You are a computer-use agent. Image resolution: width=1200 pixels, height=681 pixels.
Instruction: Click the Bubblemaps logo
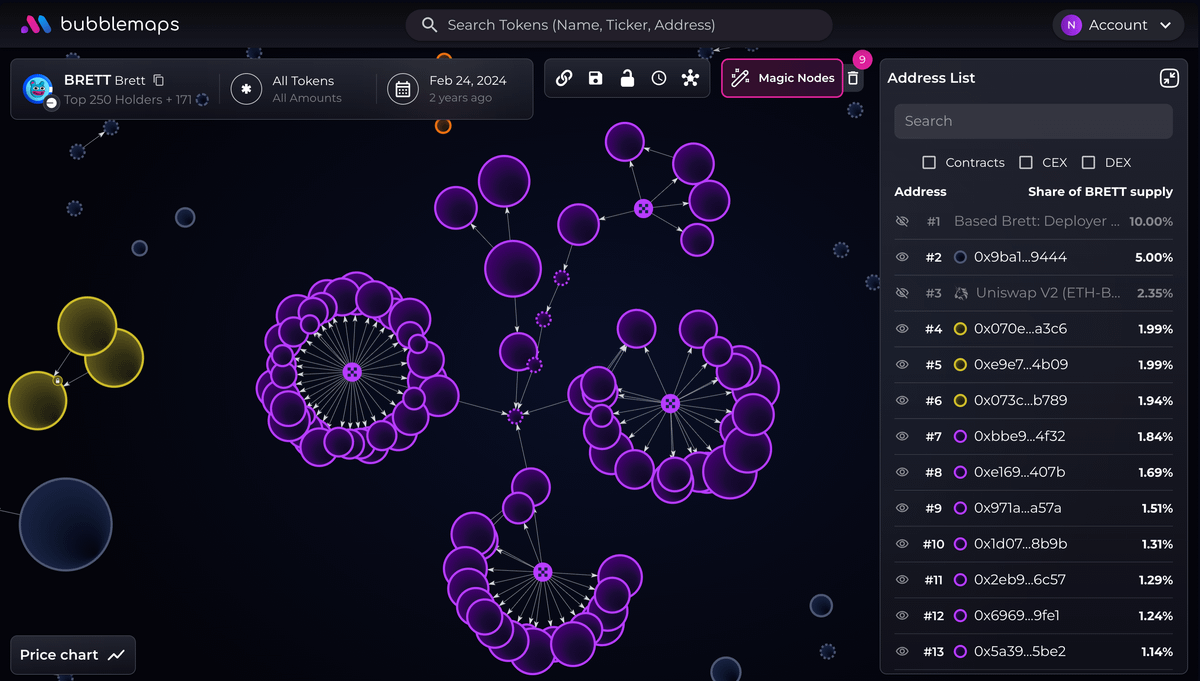click(36, 24)
